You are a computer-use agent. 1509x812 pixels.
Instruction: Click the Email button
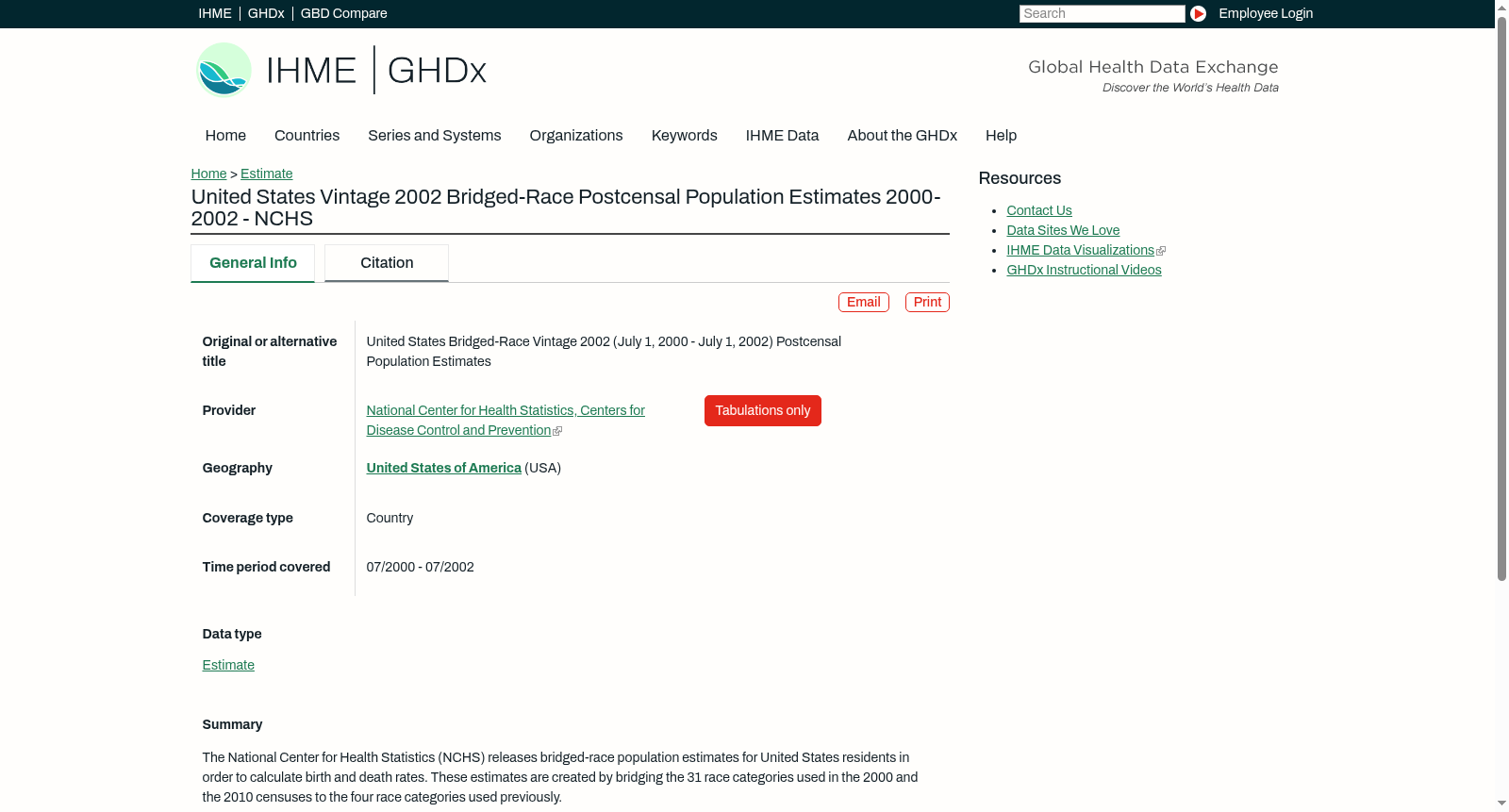tap(864, 302)
